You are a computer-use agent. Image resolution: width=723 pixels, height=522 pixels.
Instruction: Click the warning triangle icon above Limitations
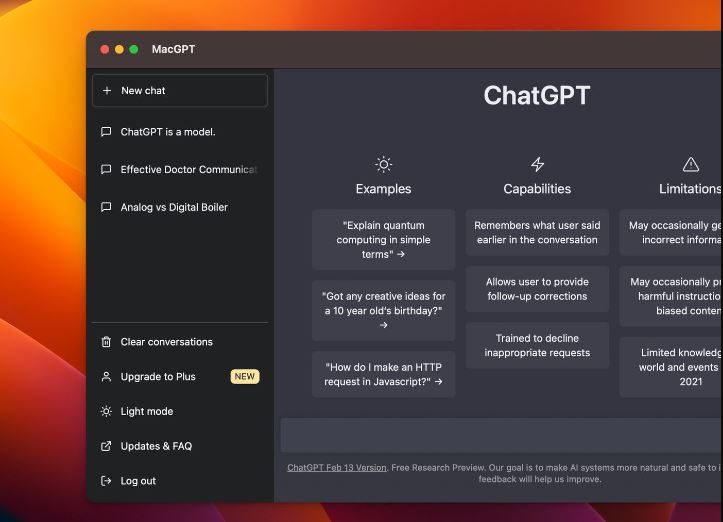[691, 164]
